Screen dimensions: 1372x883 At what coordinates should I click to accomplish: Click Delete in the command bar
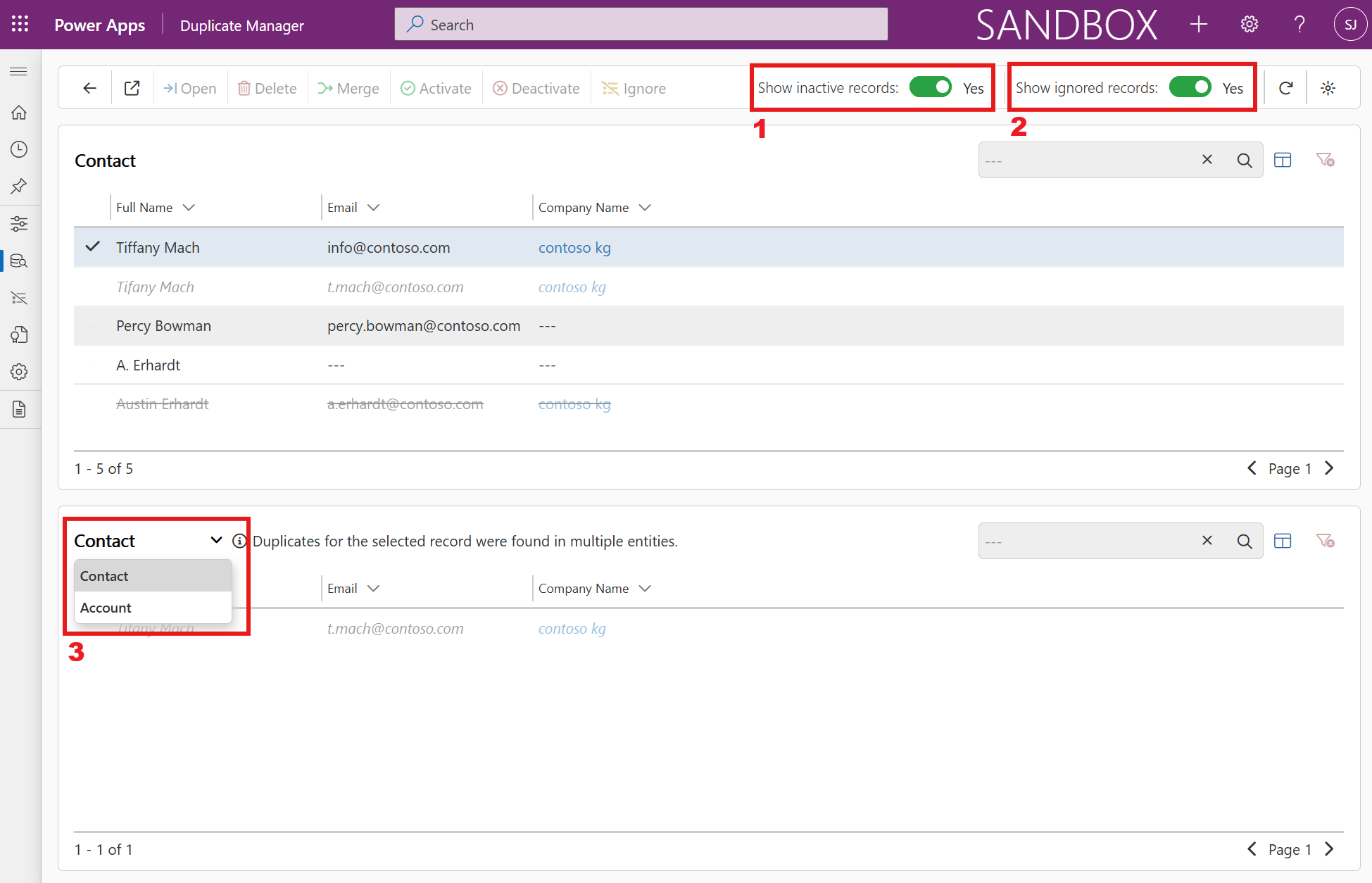(268, 88)
